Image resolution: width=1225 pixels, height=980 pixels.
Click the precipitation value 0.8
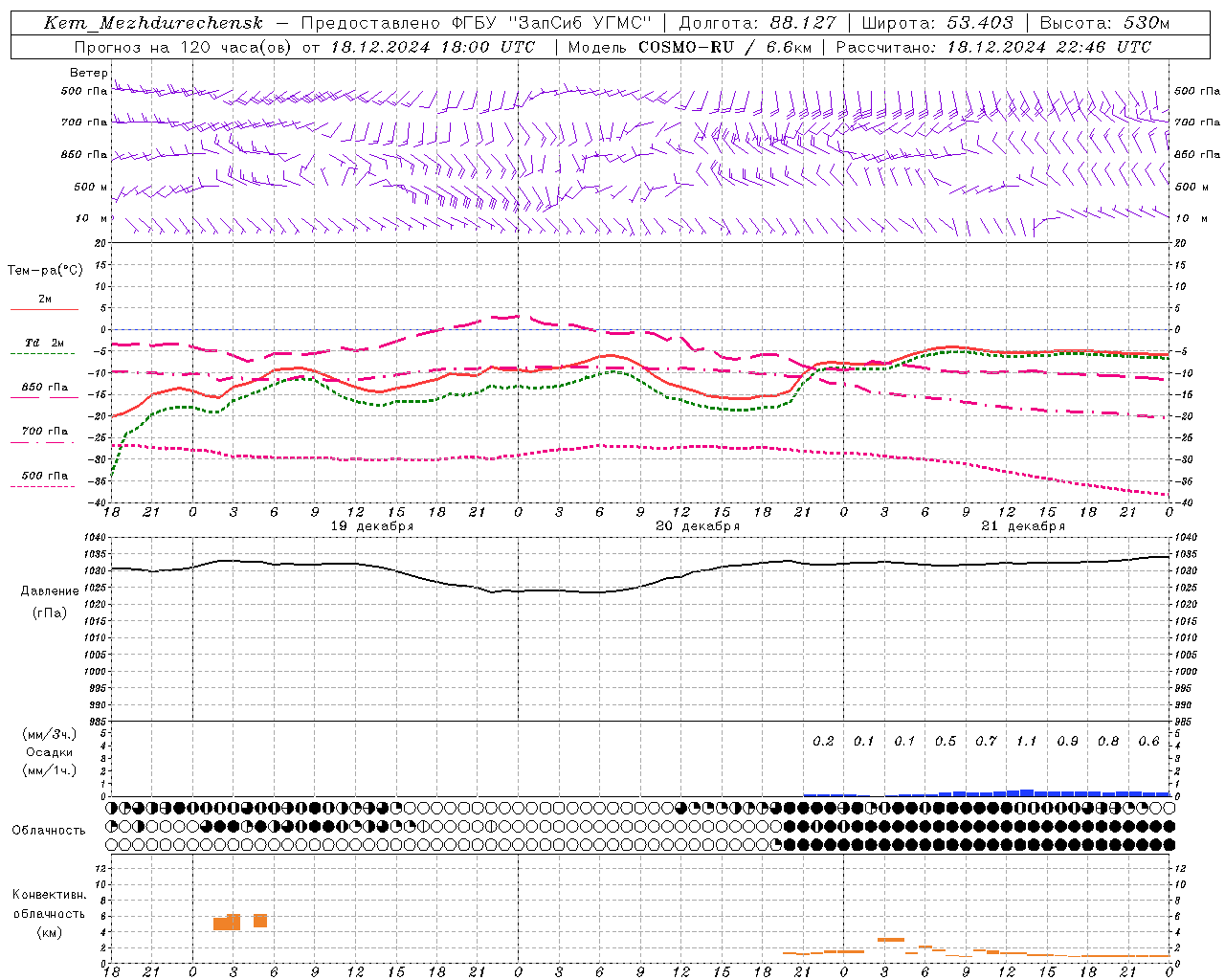pos(1108,742)
